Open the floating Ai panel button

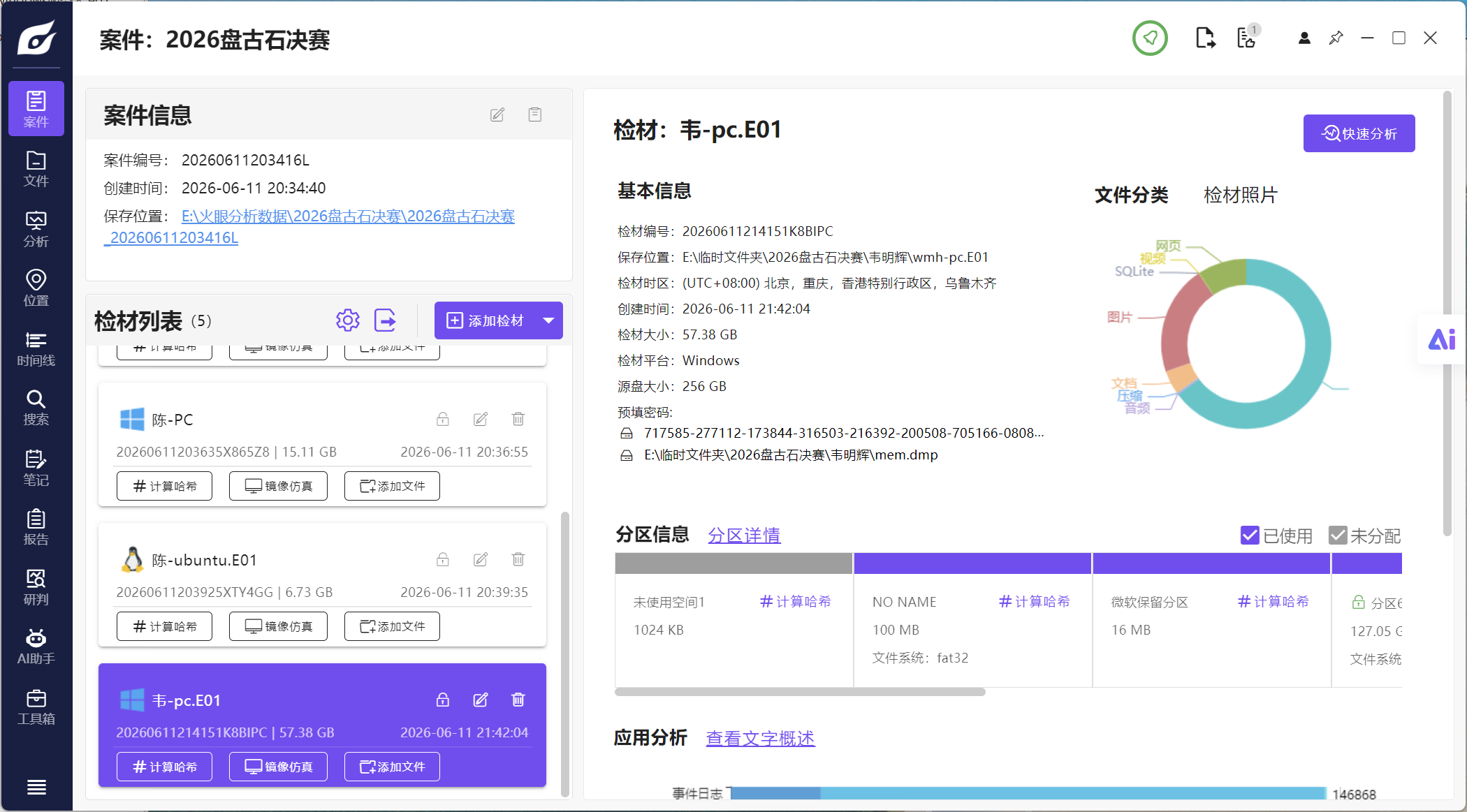point(1442,339)
